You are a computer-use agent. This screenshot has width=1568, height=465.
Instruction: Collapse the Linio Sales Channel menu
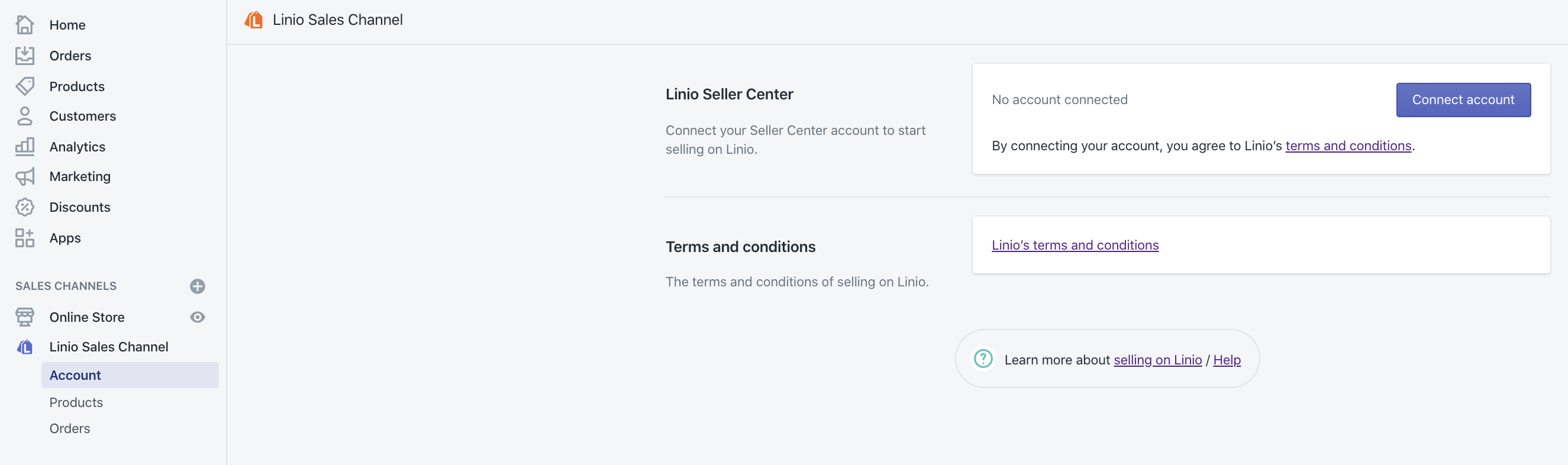point(108,347)
